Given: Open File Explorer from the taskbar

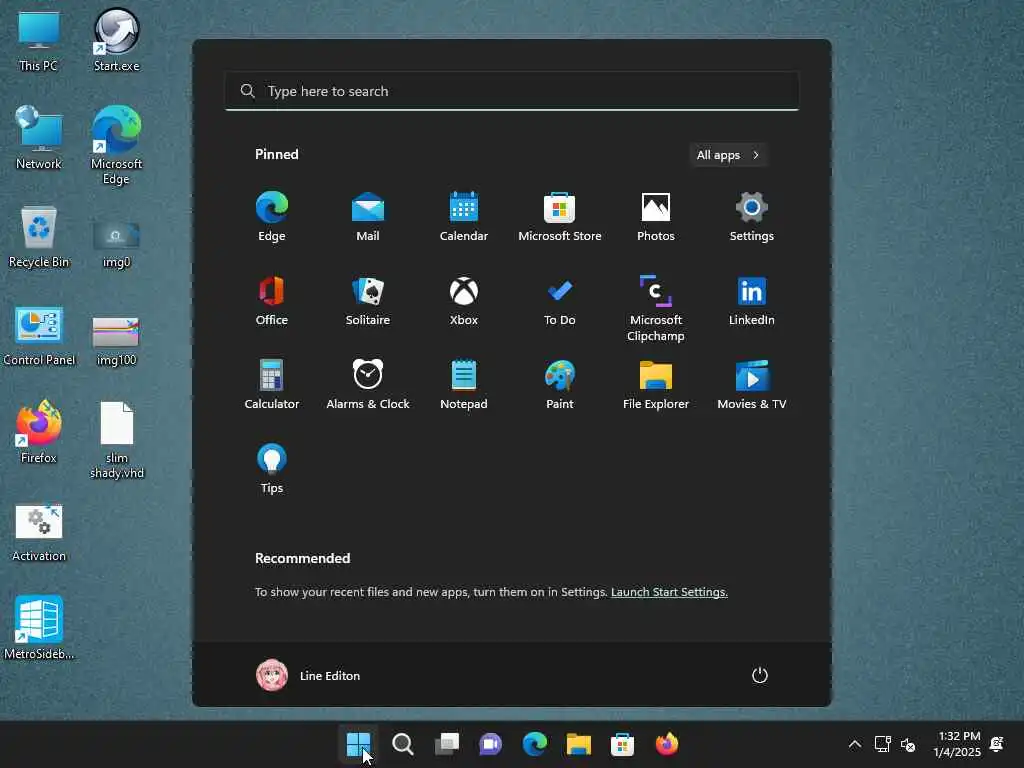Looking at the screenshot, I should (x=579, y=744).
